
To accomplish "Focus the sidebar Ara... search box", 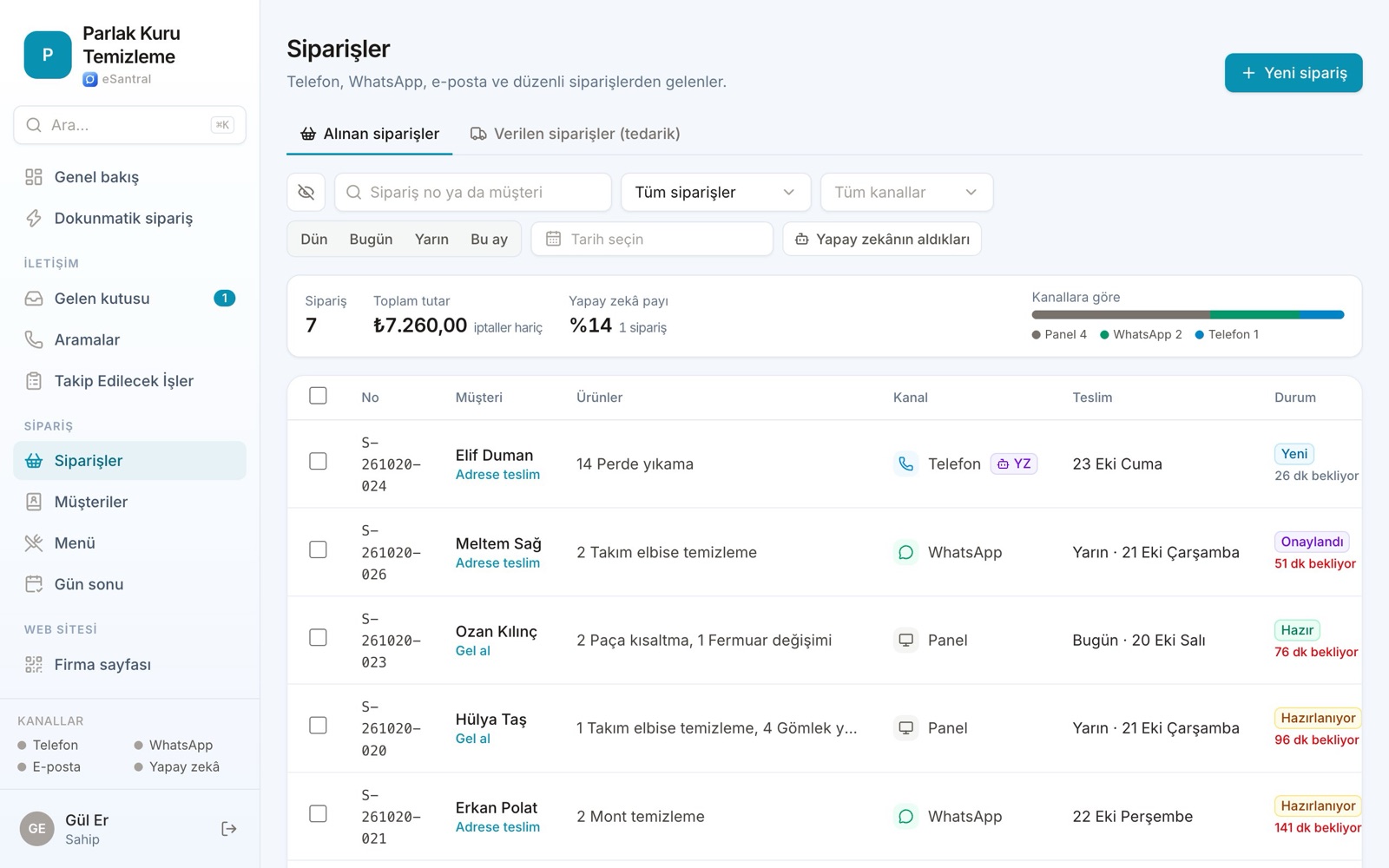I will tap(130, 125).
